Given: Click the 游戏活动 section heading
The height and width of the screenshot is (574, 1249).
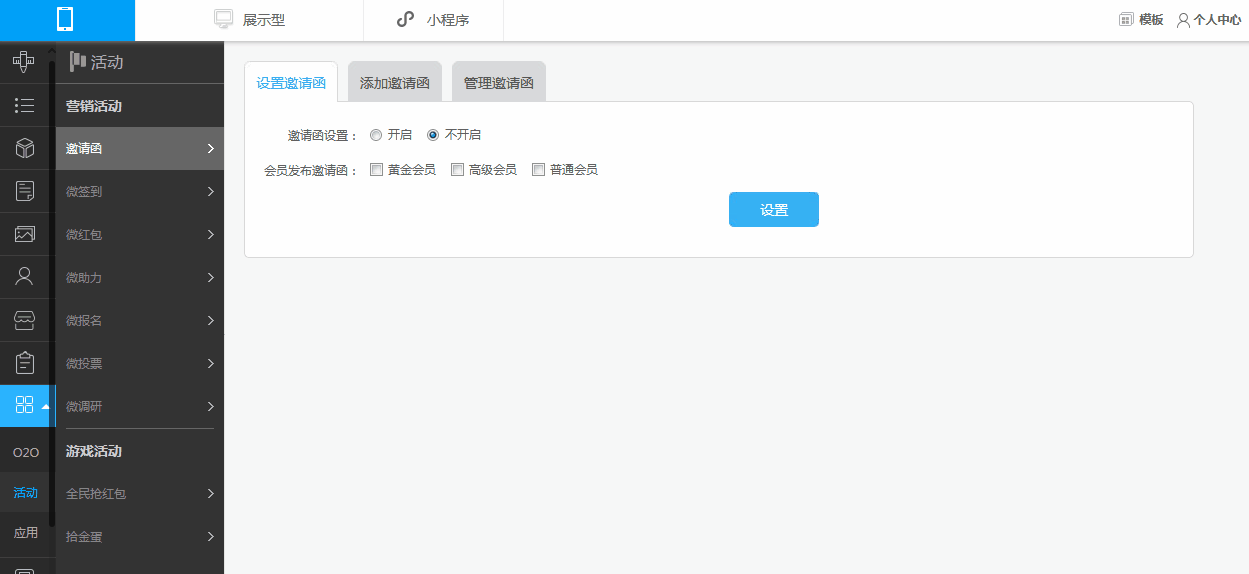Looking at the screenshot, I should (94, 451).
